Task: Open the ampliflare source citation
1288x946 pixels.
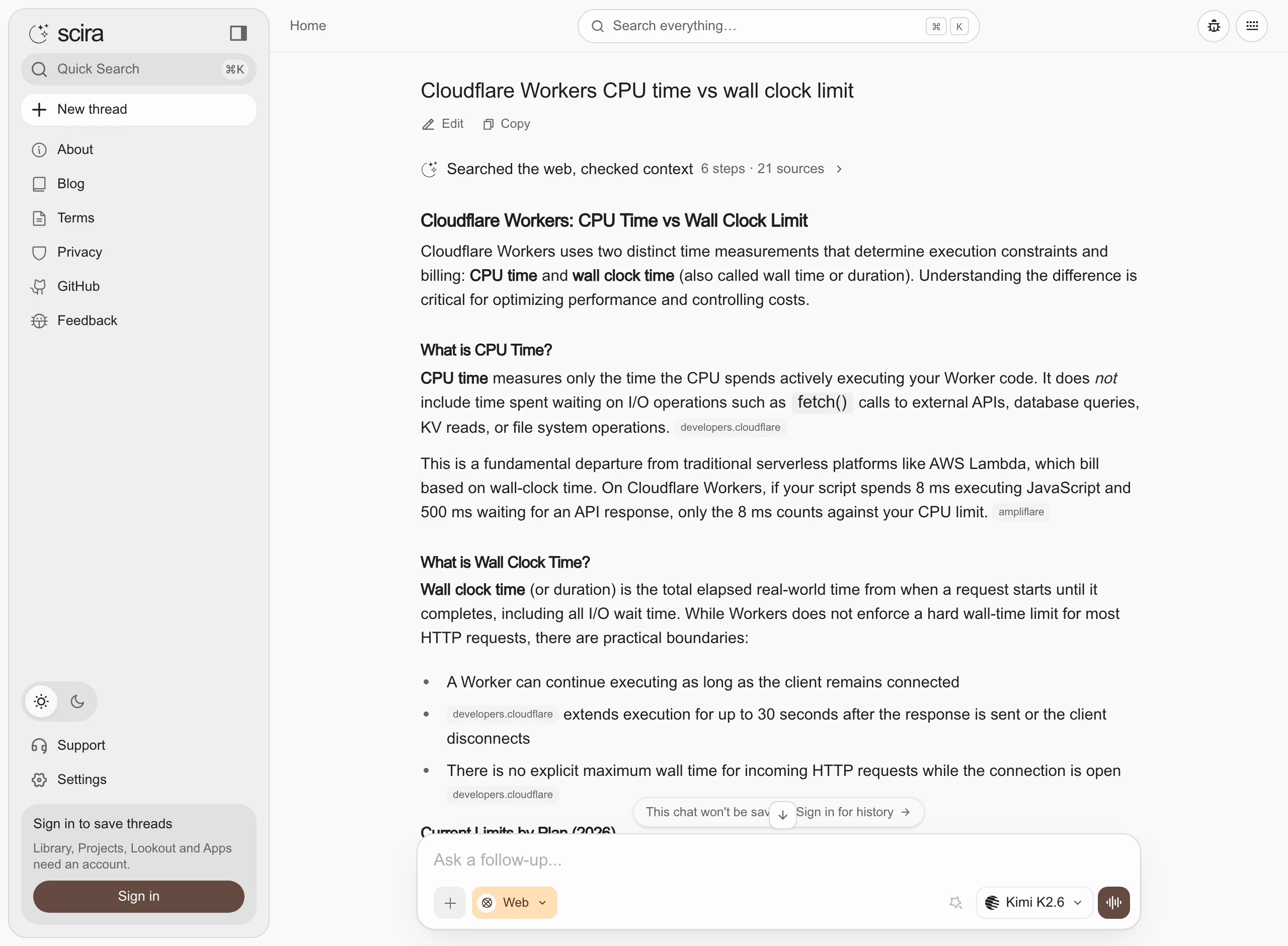Action: point(1021,512)
